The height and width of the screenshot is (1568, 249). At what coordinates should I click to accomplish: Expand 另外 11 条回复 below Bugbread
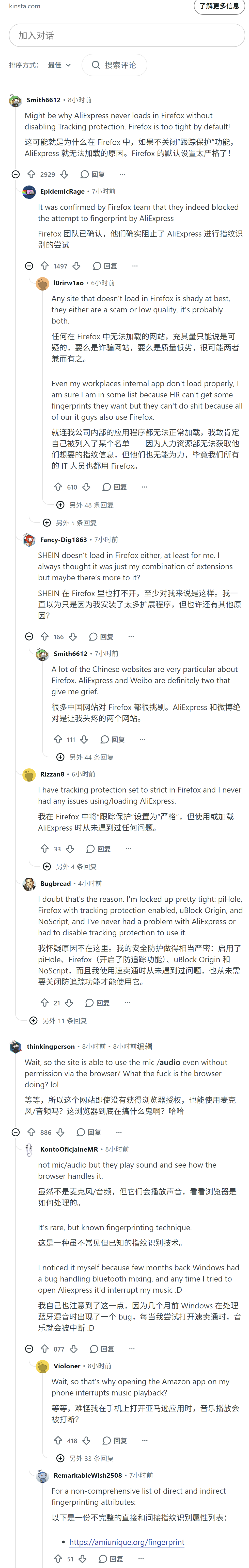(58, 1021)
